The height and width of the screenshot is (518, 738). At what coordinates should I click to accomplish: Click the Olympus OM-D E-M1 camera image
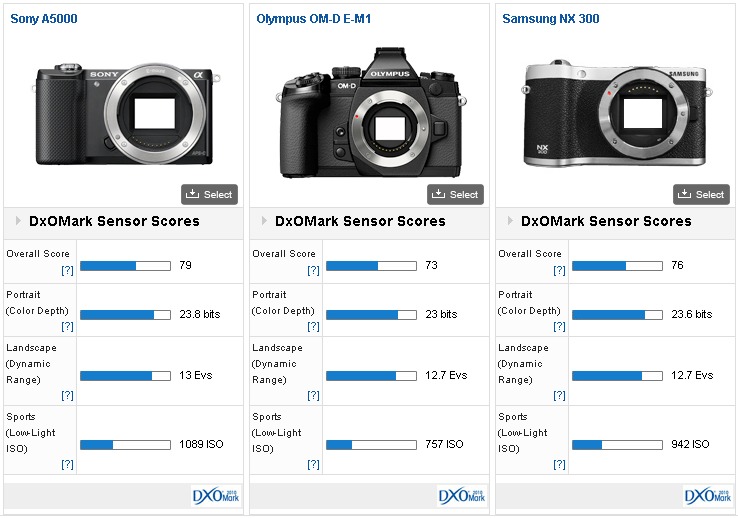click(370, 112)
